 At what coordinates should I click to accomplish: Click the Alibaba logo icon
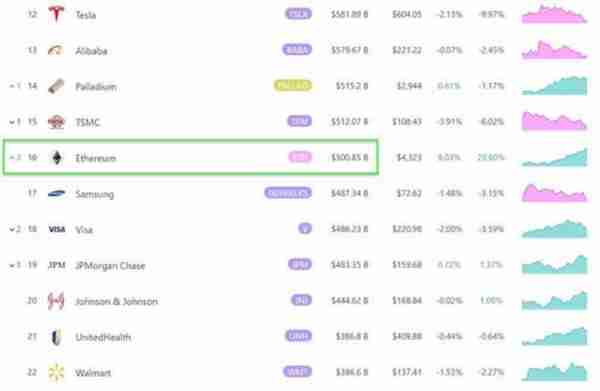[x=56, y=50]
